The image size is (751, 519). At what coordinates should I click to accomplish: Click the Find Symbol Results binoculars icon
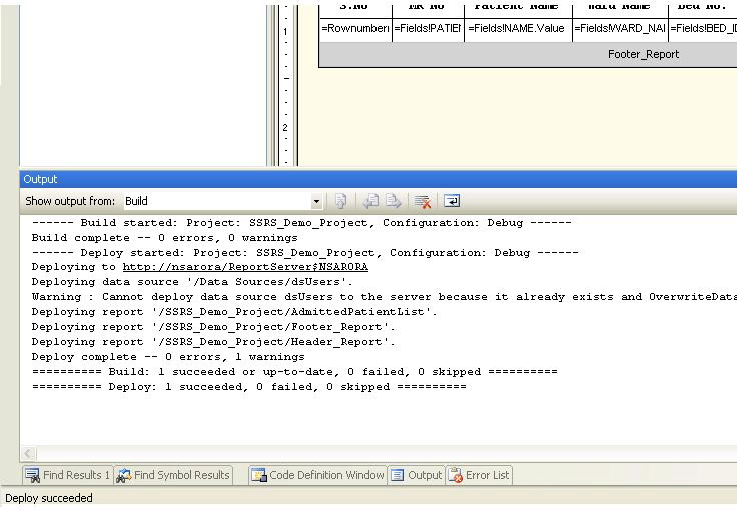(124, 475)
